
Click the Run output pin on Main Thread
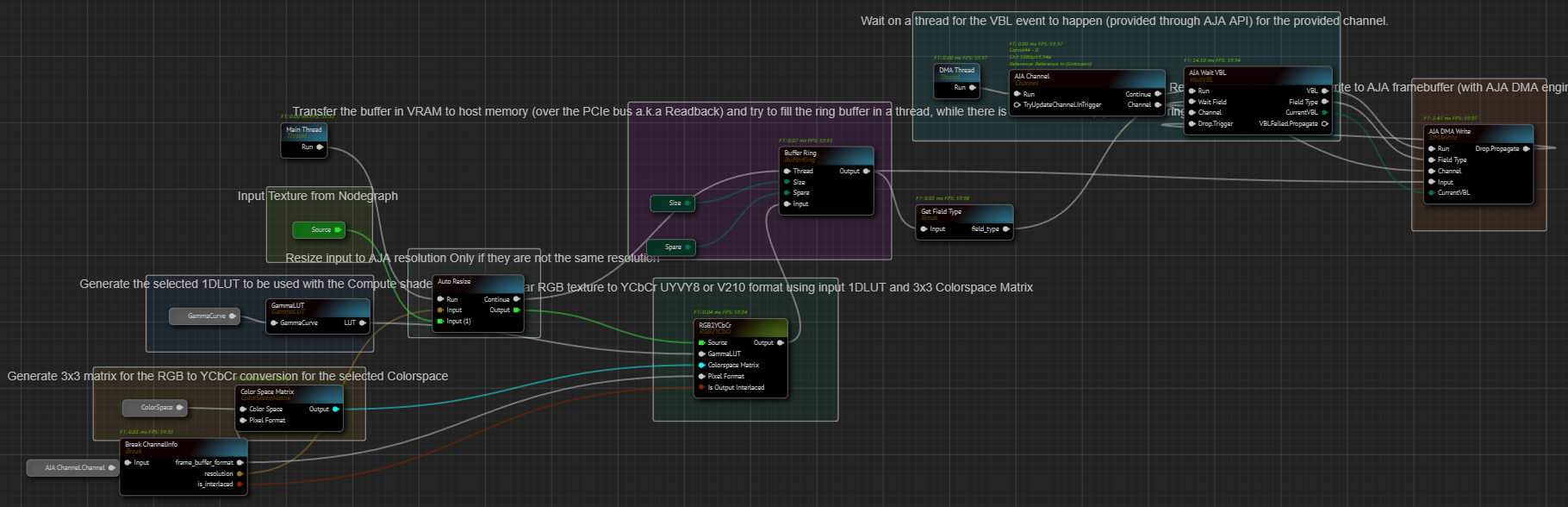pos(320,147)
